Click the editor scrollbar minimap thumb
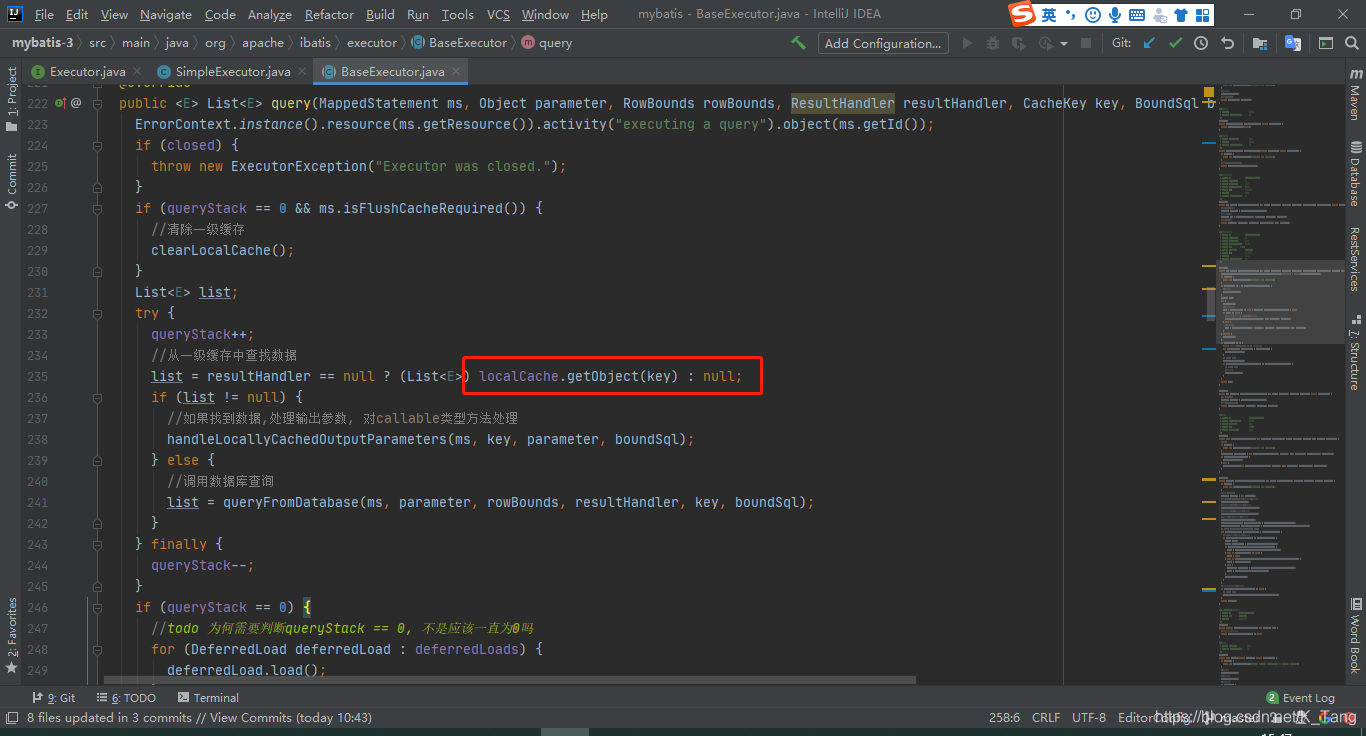This screenshot has width=1366, height=736. [1278, 302]
